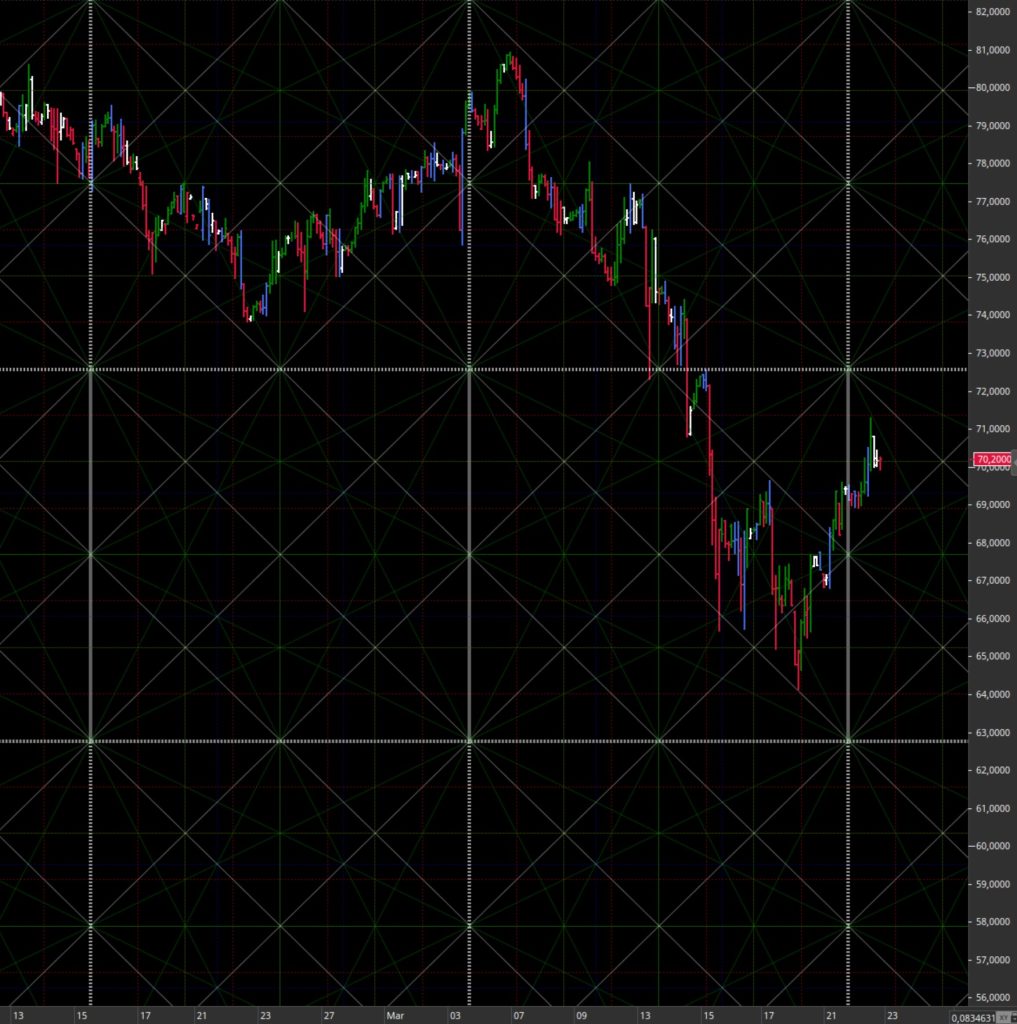Select the red 70,2000 current price label
The image size is (1017, 1024).
click(x=993, y=459)
